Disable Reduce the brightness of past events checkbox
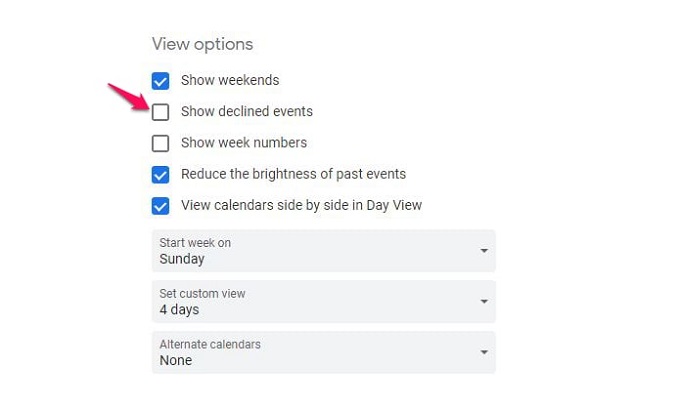The width and height of the screenshot is (680, 409). click(x=160, y=175)
